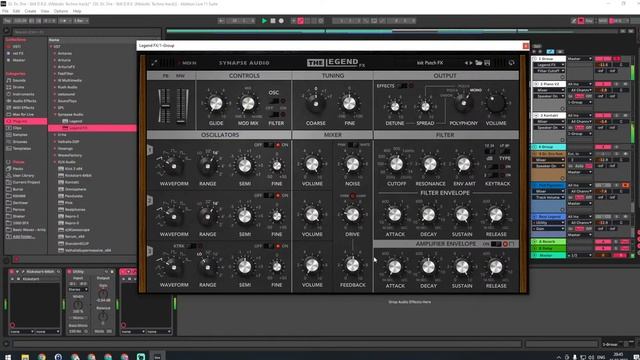640x360 pixels.
Task: Collapse the Synapse Audio folder
Action: pos(55,115)
